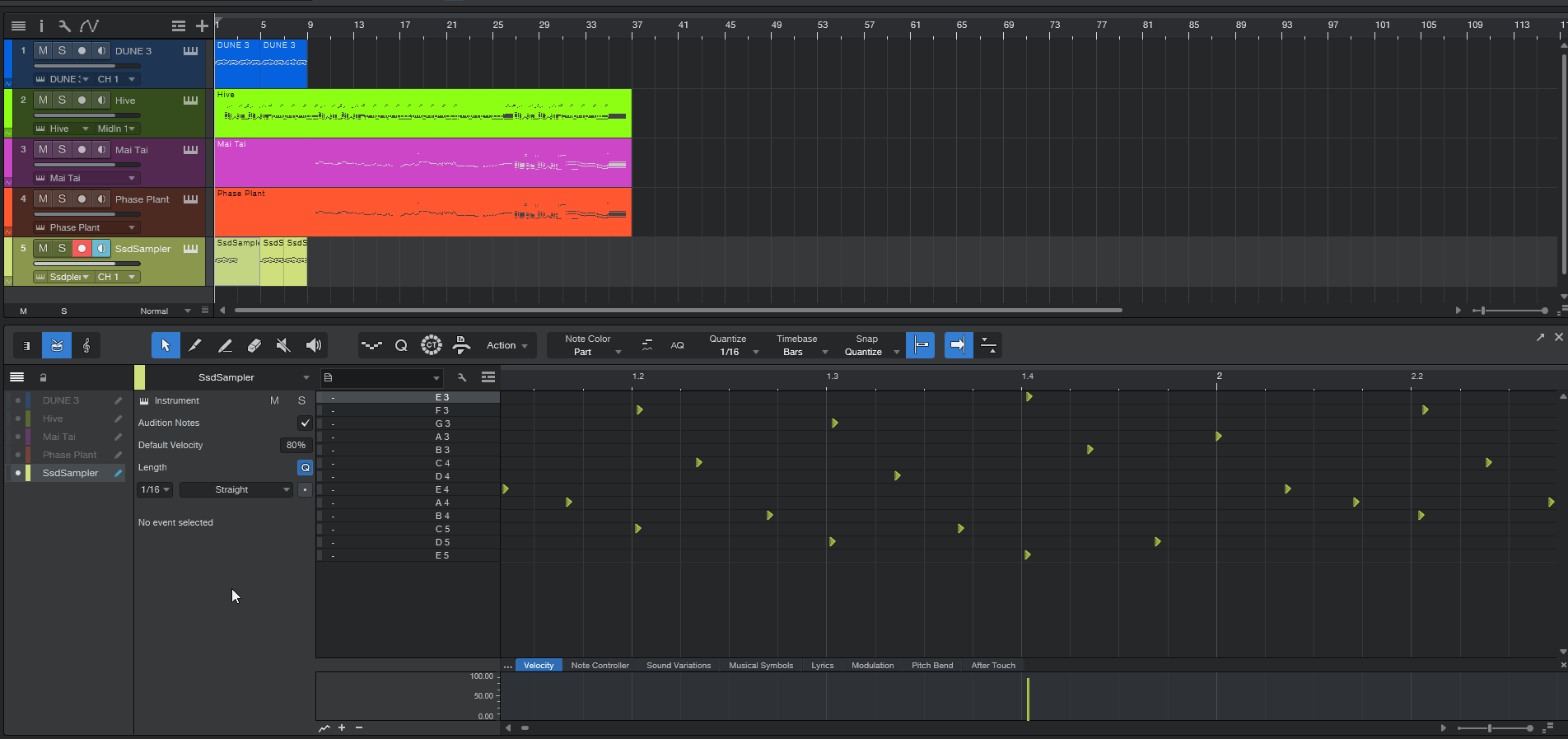1568x739 pixels.
Task: Switch to the Velocity tab
Action: 539,666
